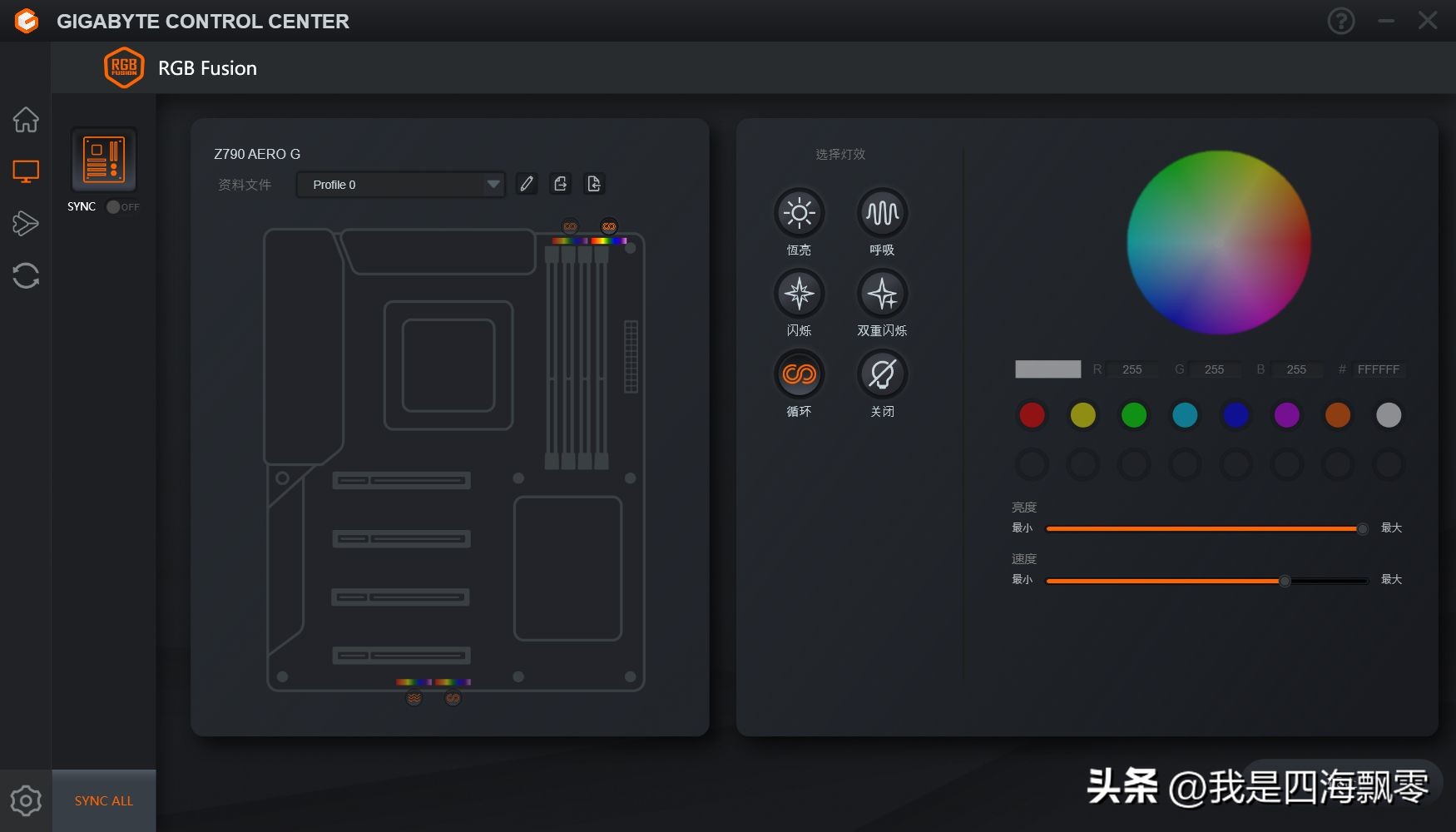Toggle the SYNC switch on
Viewport: 1456px width, 832px height.
114,207
